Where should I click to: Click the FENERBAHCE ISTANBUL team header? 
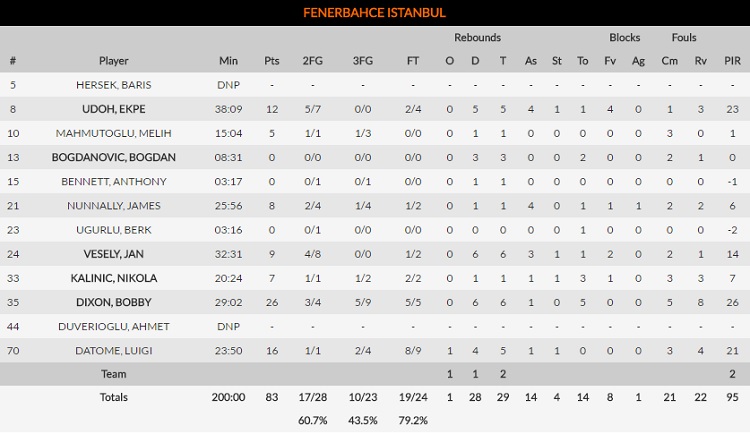tap(374, 13)
